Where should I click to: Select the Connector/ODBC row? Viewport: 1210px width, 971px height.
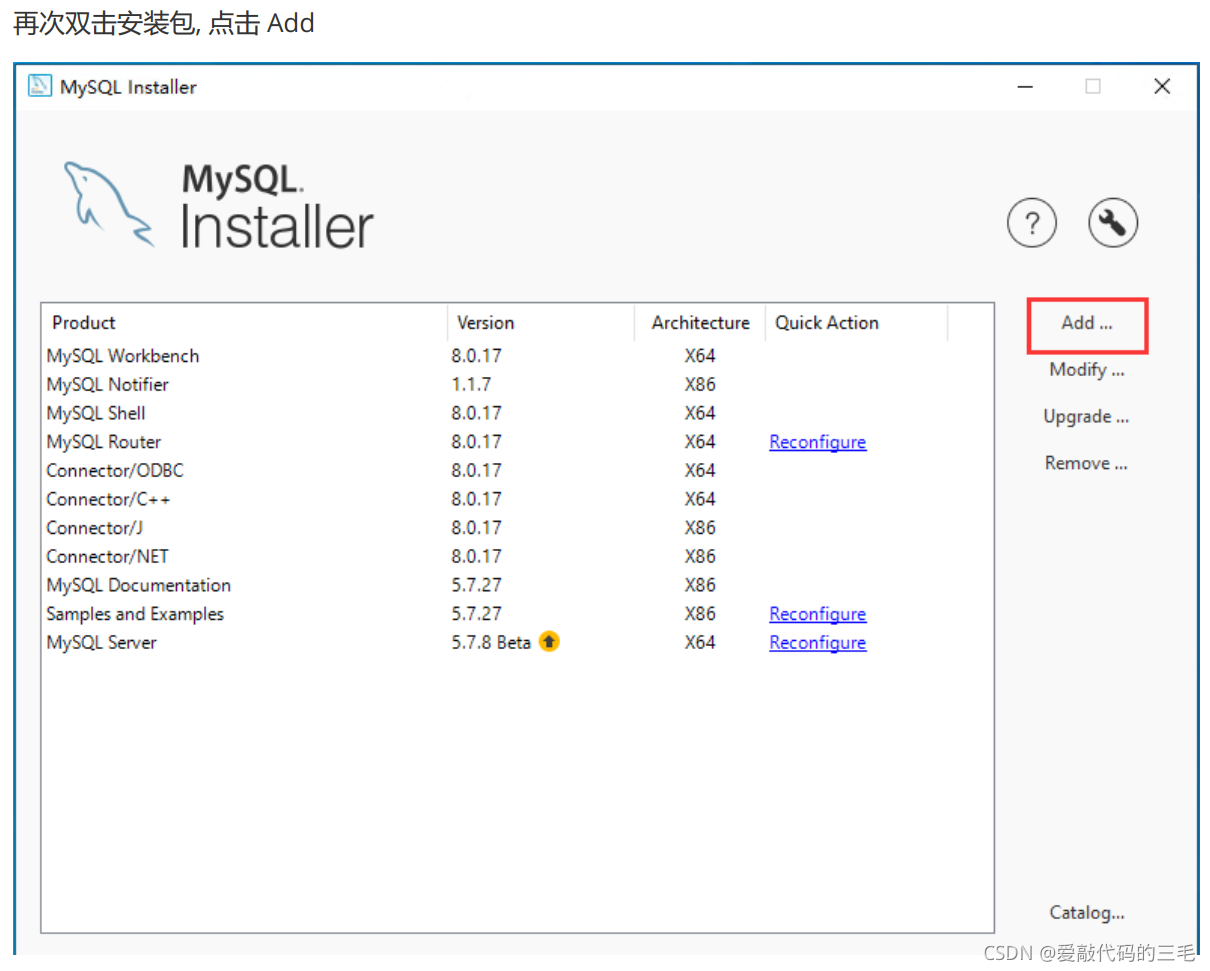(517, 471)
